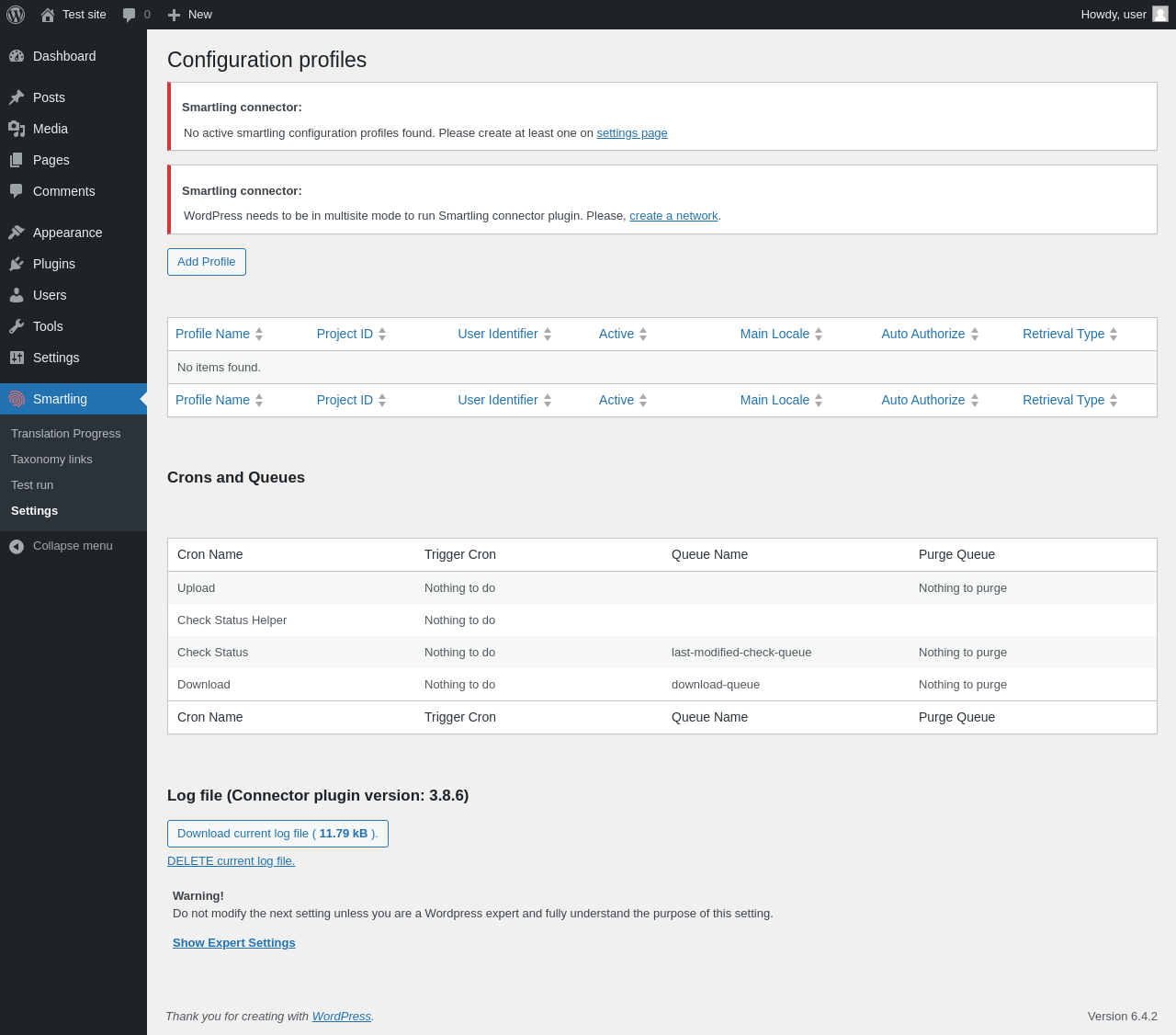Click the Dashboard gauge icon in sidebar
This screenshot has height=1035, width=1176.
pos(17,56)
